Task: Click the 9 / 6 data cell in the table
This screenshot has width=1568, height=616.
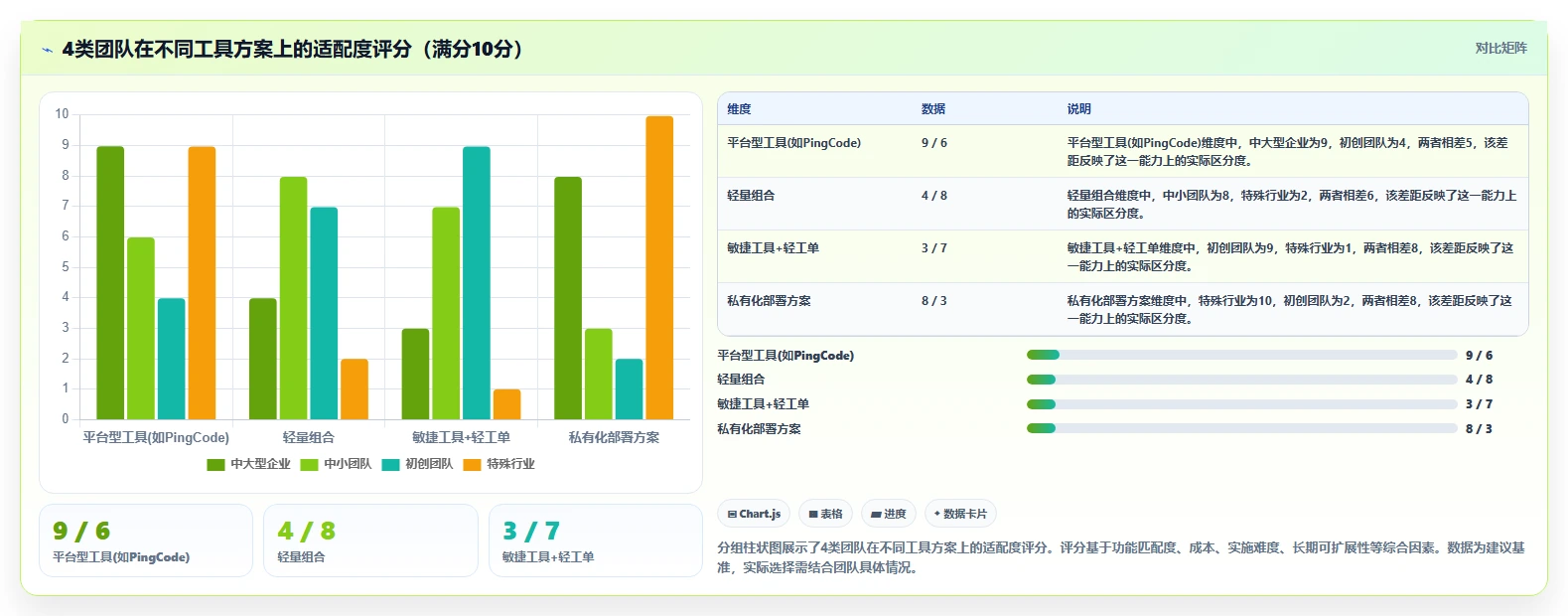Action: [934, 143]
